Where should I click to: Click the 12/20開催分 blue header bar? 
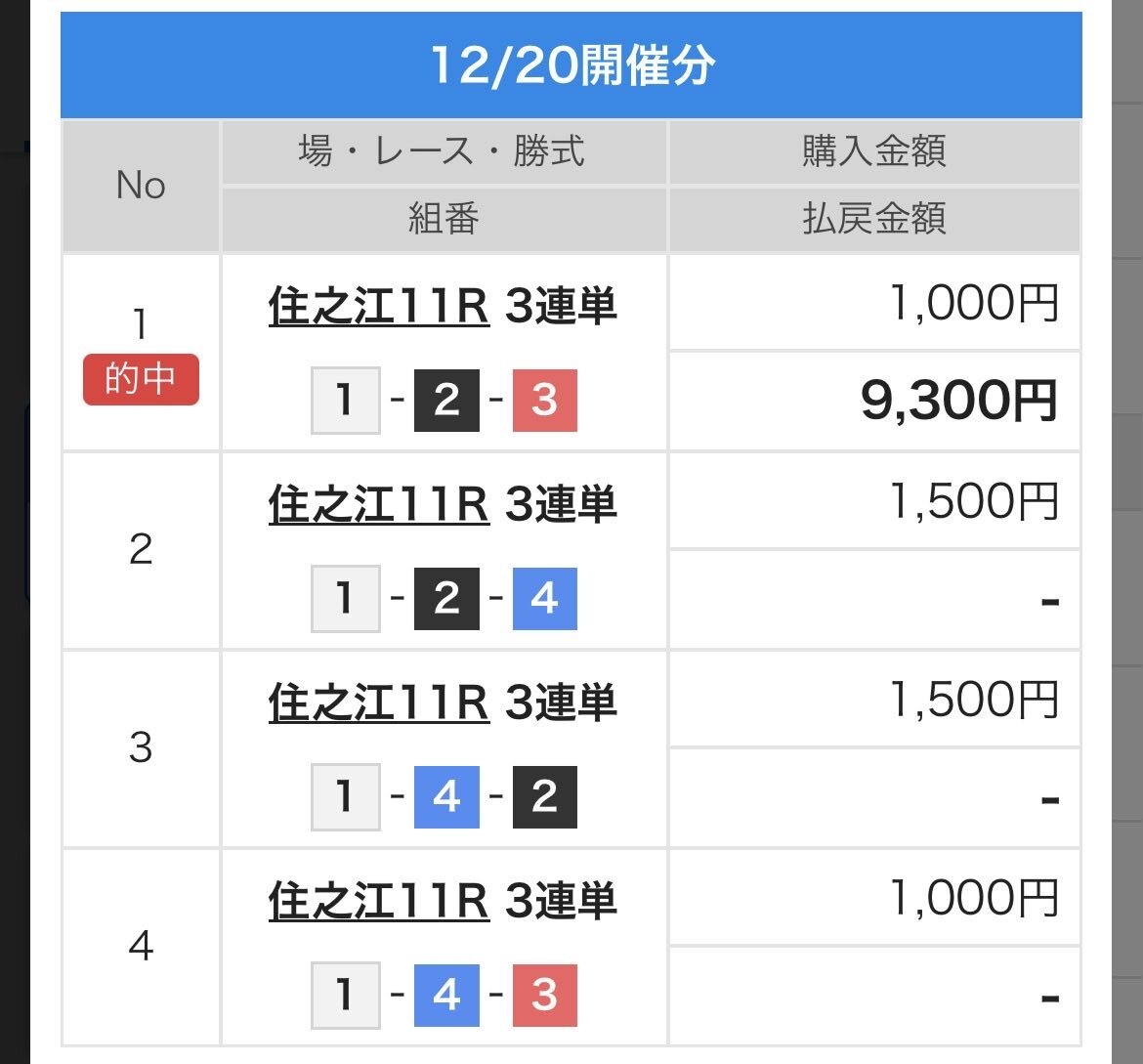click(571, 66)
